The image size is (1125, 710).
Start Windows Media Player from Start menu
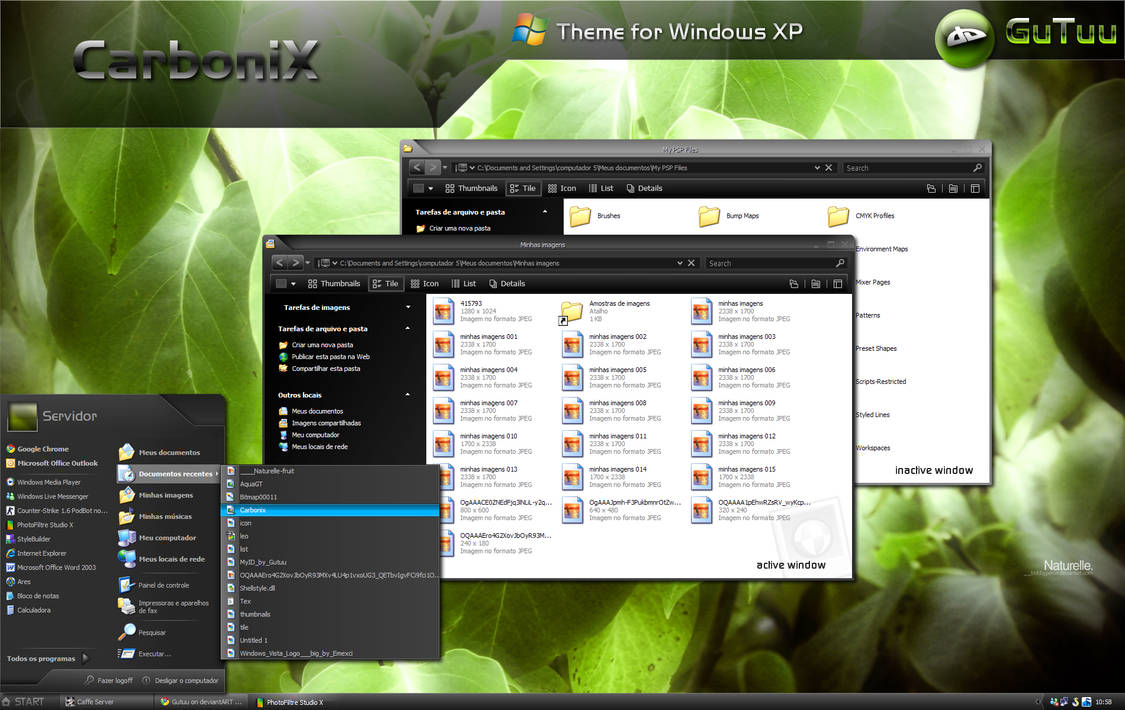pos(44,482)
